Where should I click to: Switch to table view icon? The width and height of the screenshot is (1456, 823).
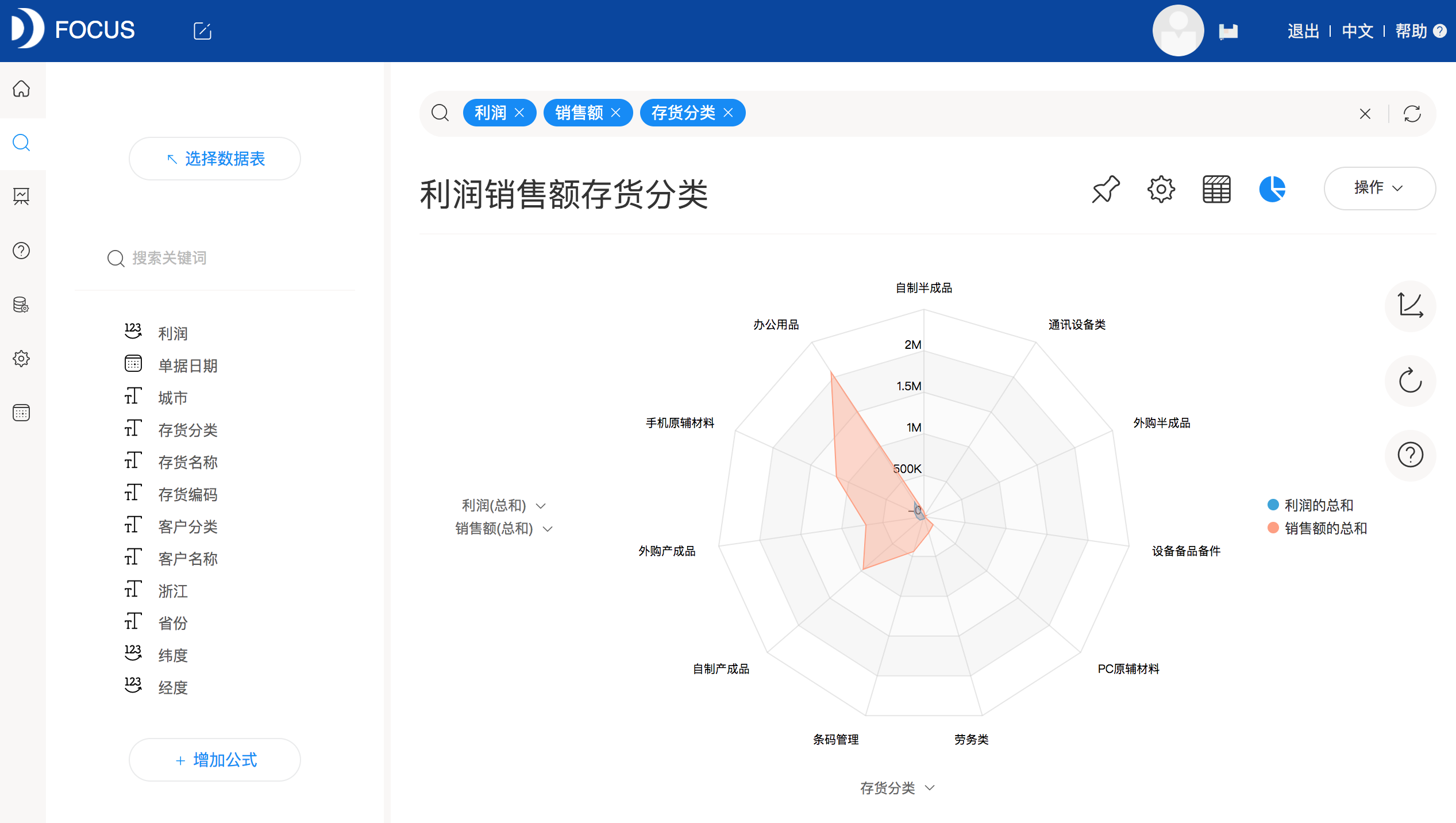pos(1216,189)
